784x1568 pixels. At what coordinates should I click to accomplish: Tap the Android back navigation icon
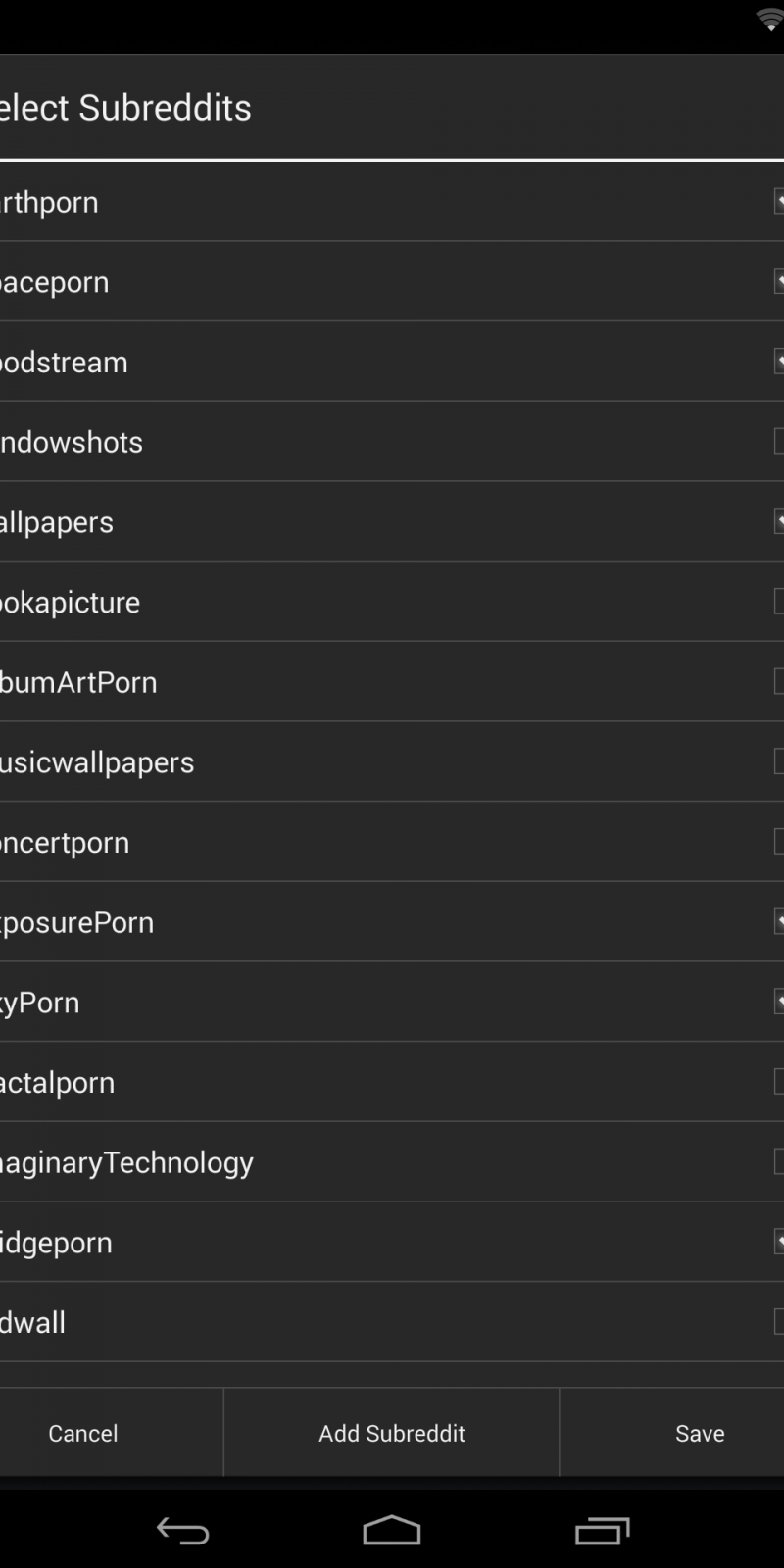(183, 1530)
